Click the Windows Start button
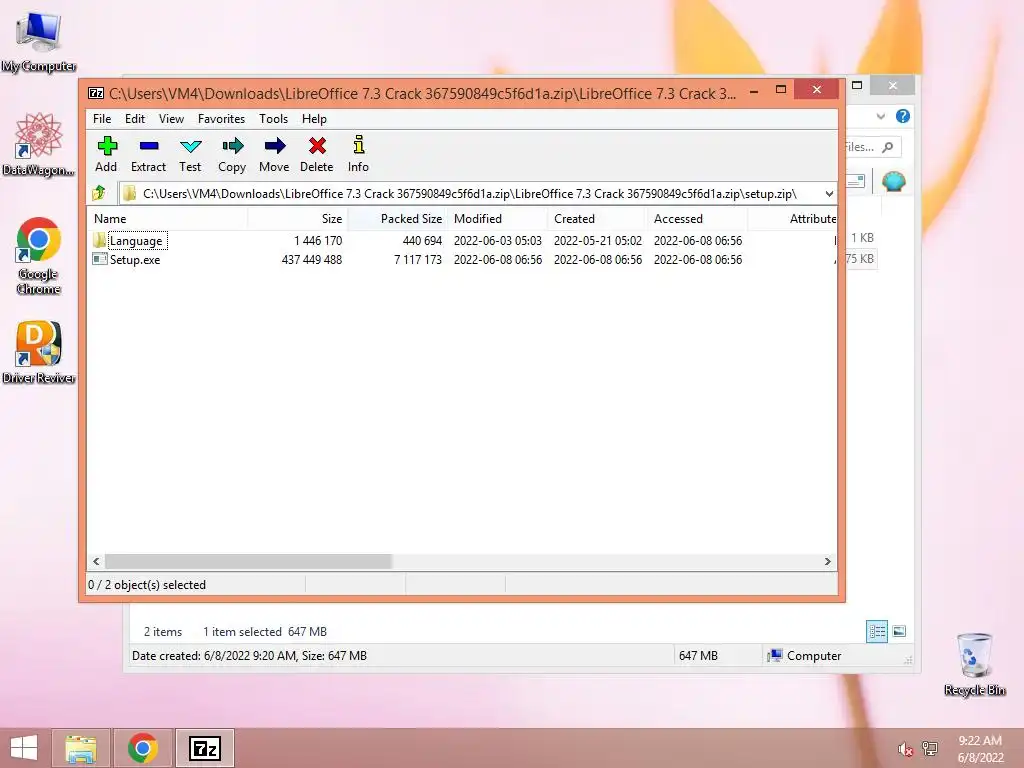 [x=24, y=748]
